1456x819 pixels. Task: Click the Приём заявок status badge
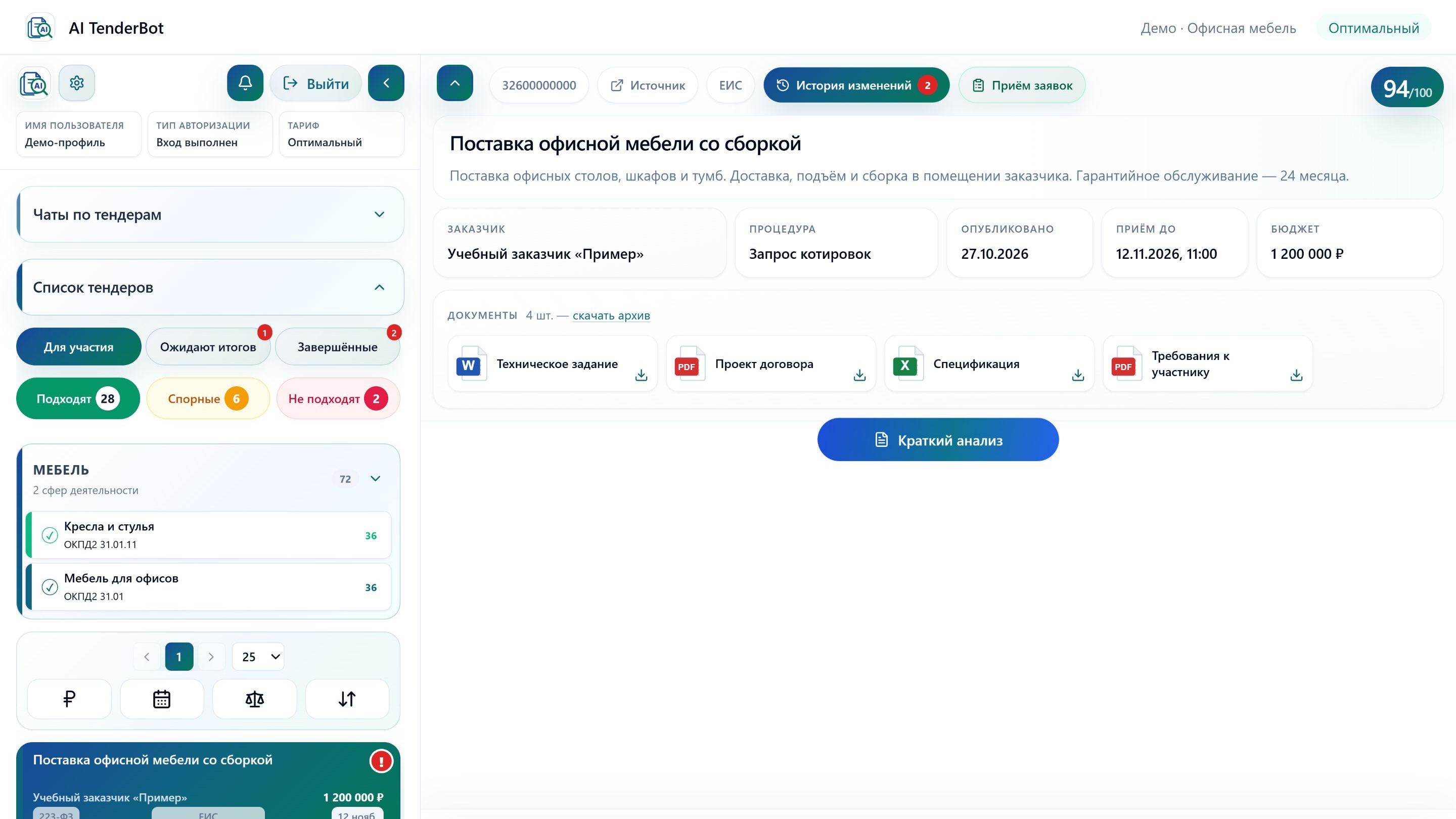click(1022, 85)
